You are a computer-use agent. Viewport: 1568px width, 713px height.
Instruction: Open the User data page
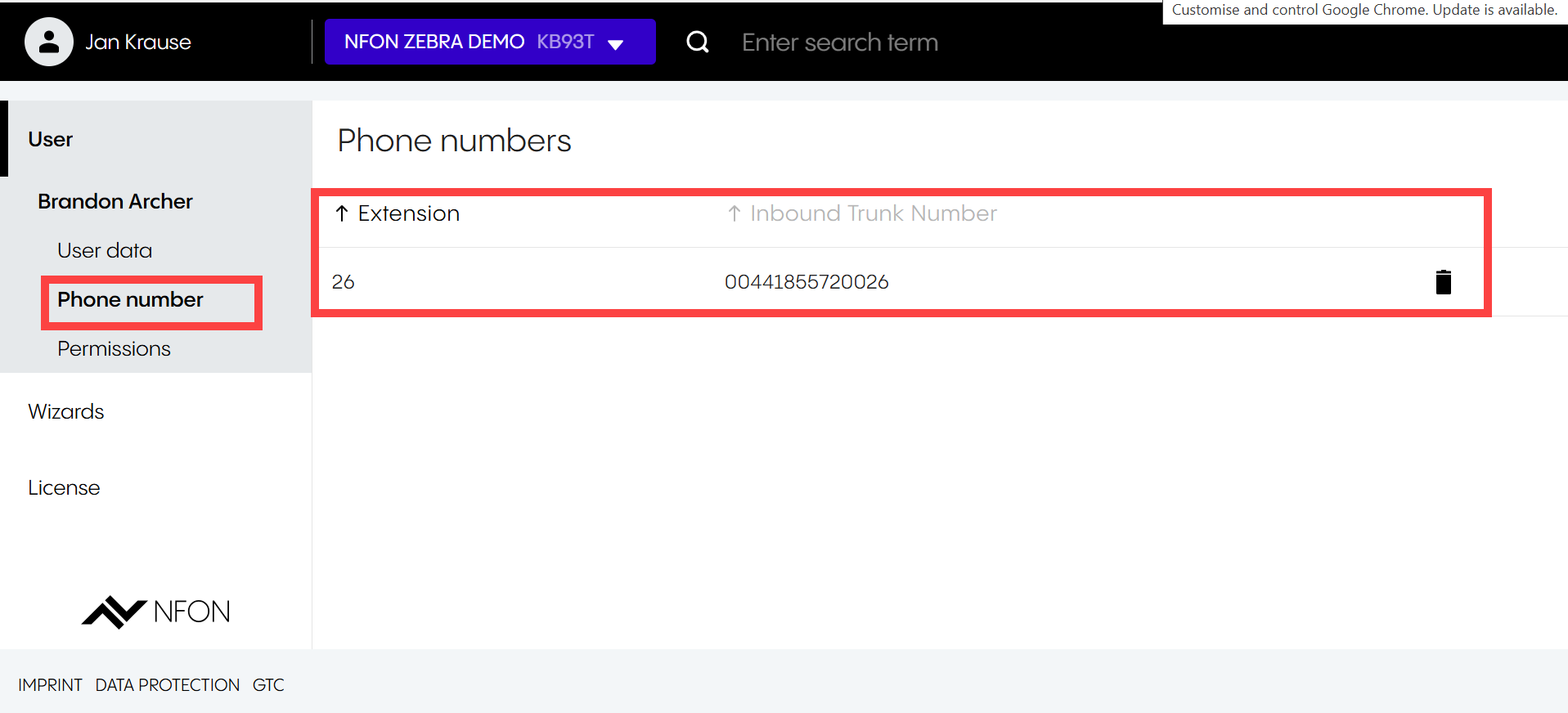[105, 250]
